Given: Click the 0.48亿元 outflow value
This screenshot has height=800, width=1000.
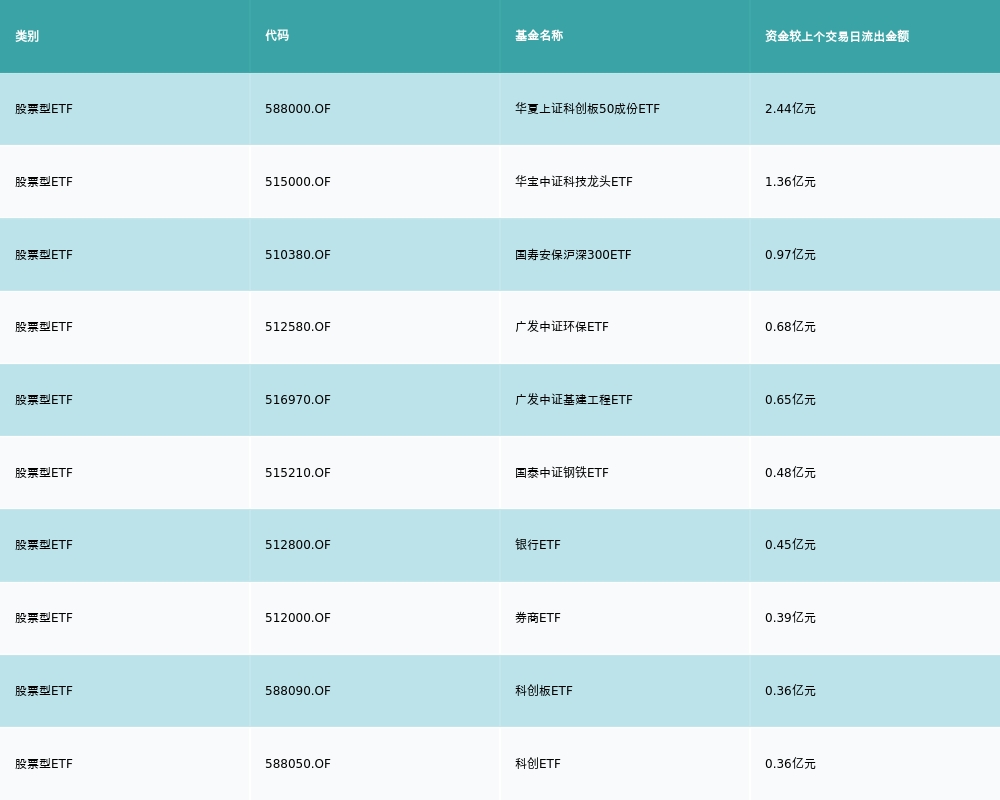Looking at the screenshot, I should pyautogui.click(x=790, y=473).
